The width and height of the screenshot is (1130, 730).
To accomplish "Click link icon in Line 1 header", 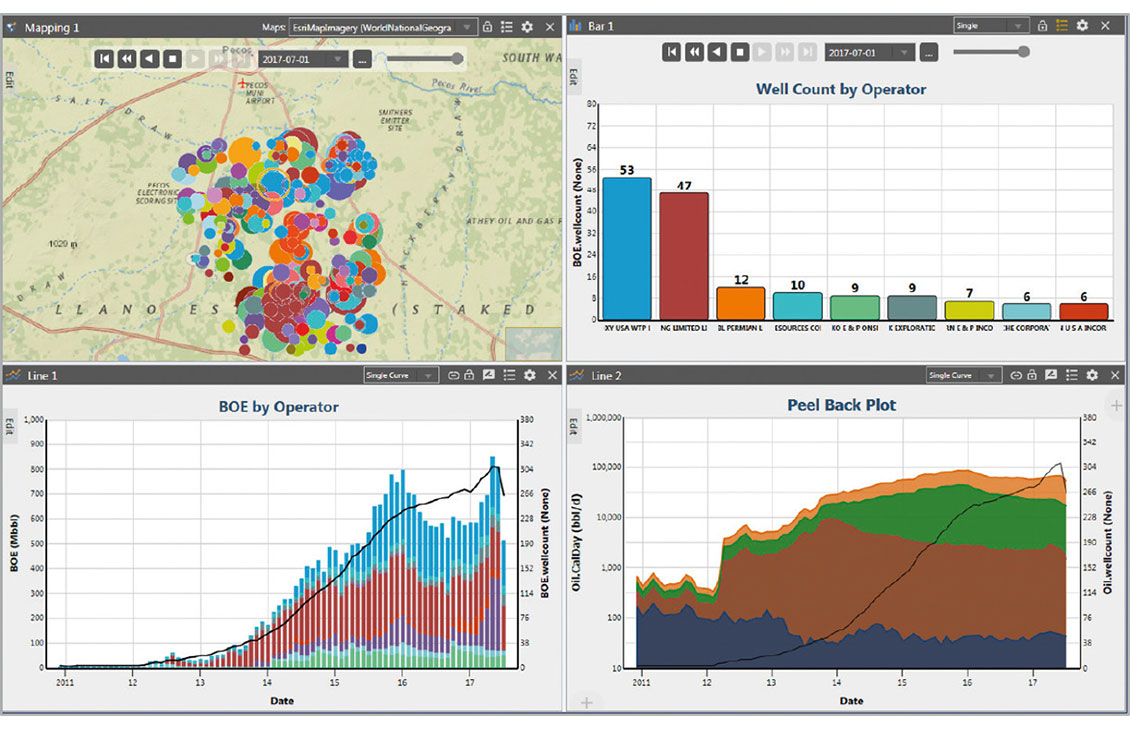I will tap(453, 375).
